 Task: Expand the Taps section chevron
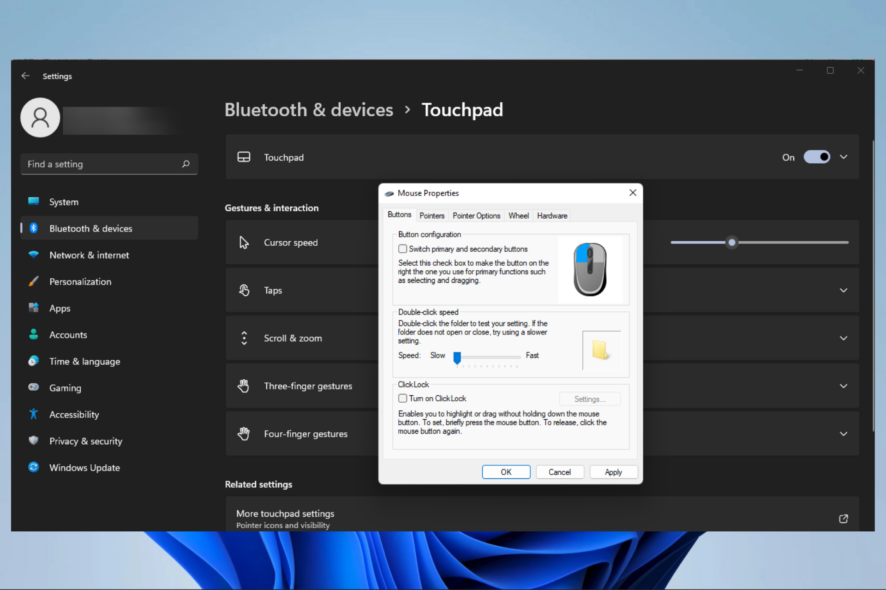[x=844, y=290]
